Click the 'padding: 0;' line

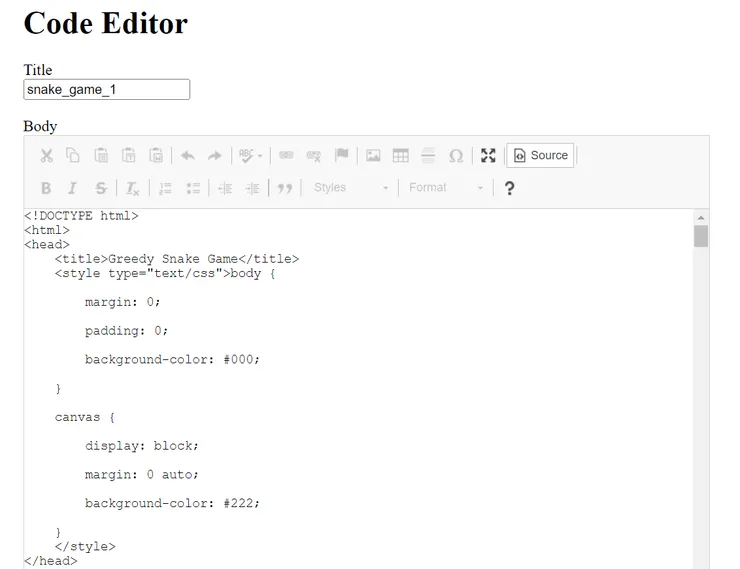click(x=126, y=331)
